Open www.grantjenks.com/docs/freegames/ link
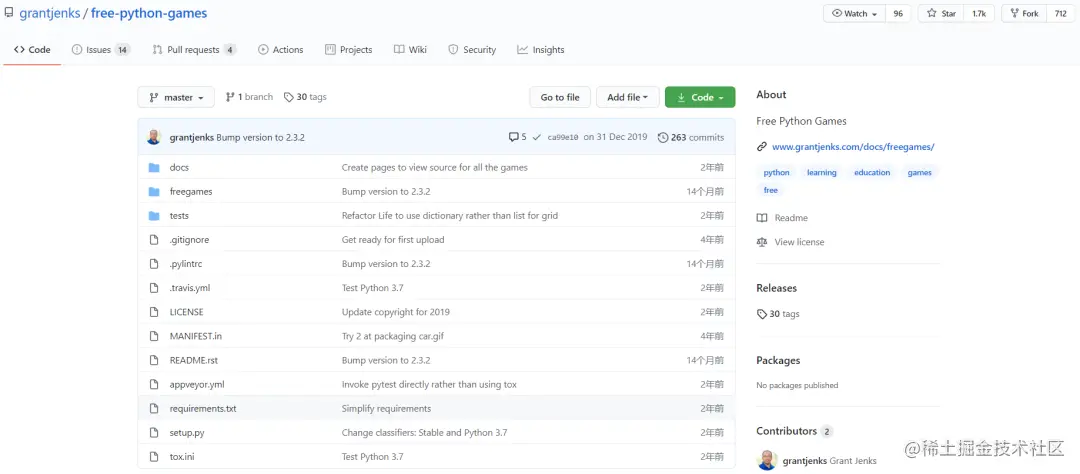Screen dimensions: 1080x474 click(853, 147)
